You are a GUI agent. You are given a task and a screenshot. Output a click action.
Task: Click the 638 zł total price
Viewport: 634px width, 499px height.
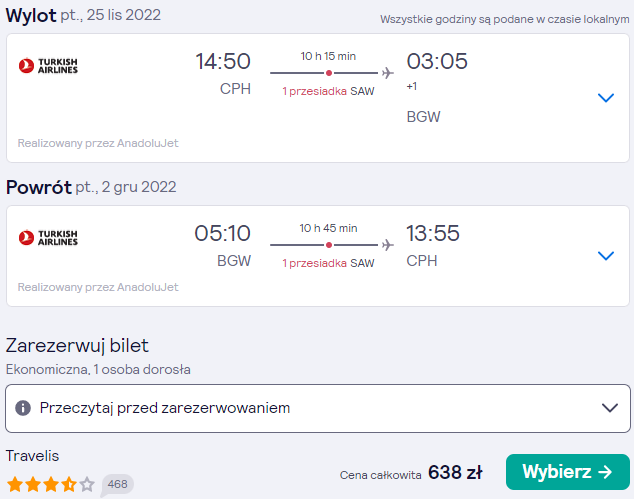(455, 472)
